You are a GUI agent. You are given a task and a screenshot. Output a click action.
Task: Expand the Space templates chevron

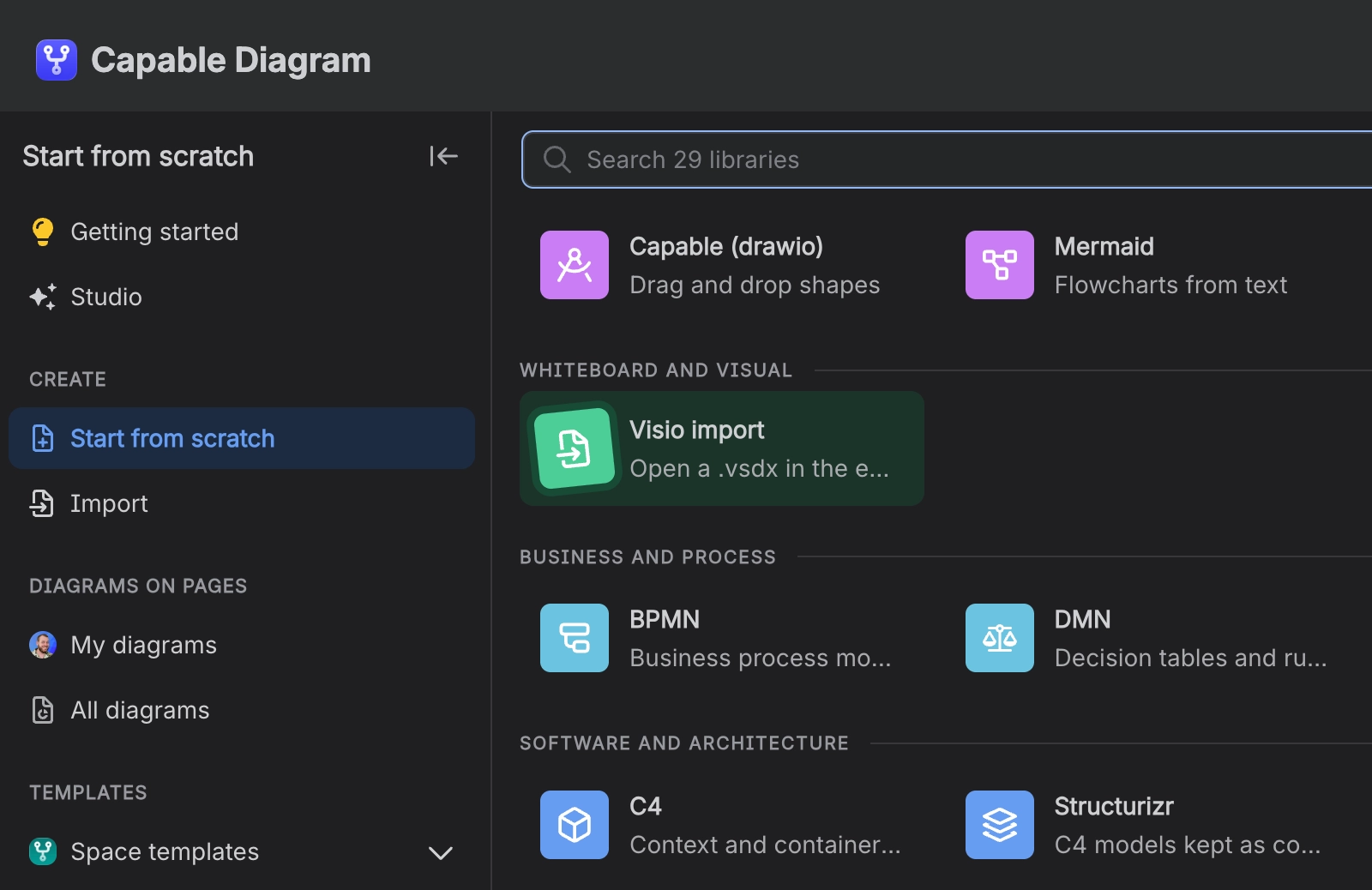click(x=441, y=852)
